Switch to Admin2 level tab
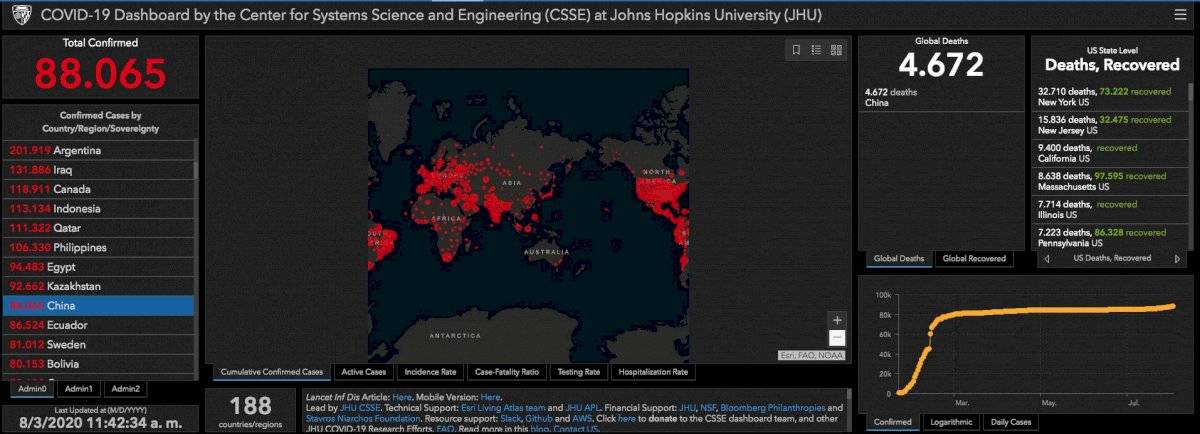 coord(125,388)
